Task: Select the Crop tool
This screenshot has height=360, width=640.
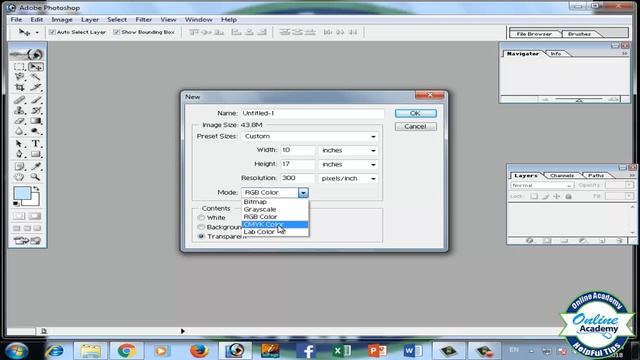Action: pos(19,87)
